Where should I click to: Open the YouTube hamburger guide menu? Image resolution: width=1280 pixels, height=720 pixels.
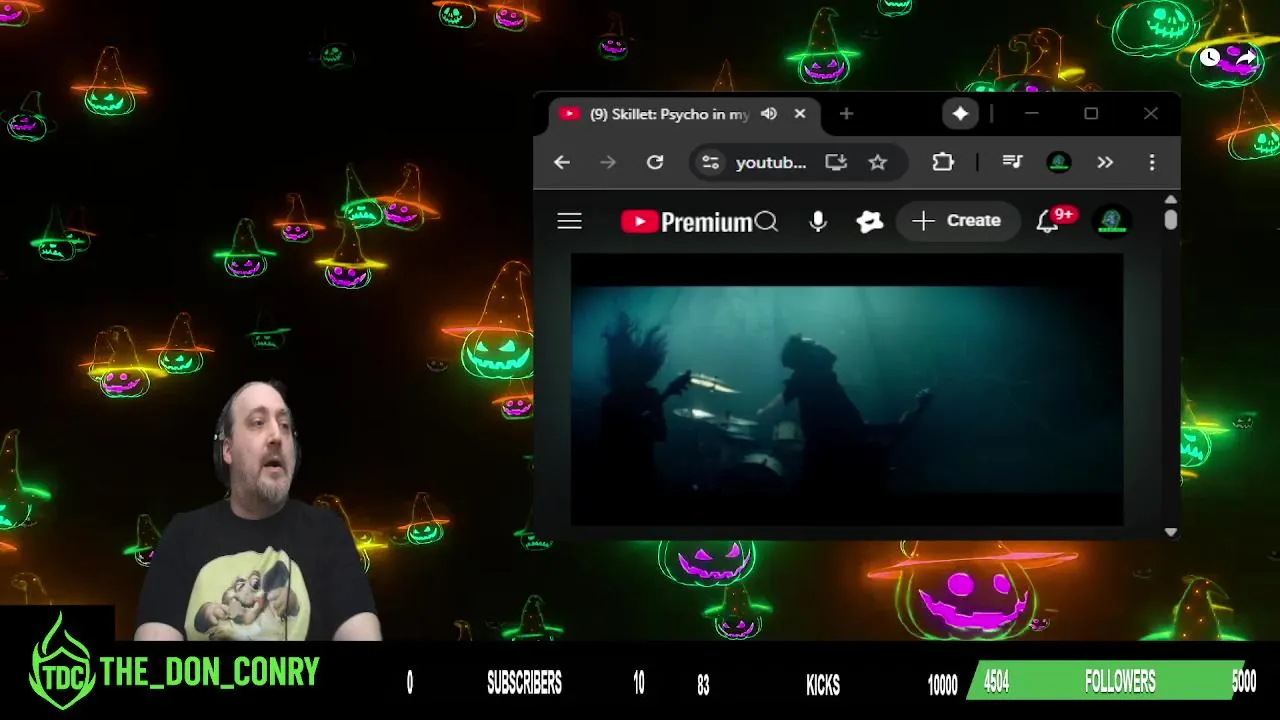coord(569,221)
